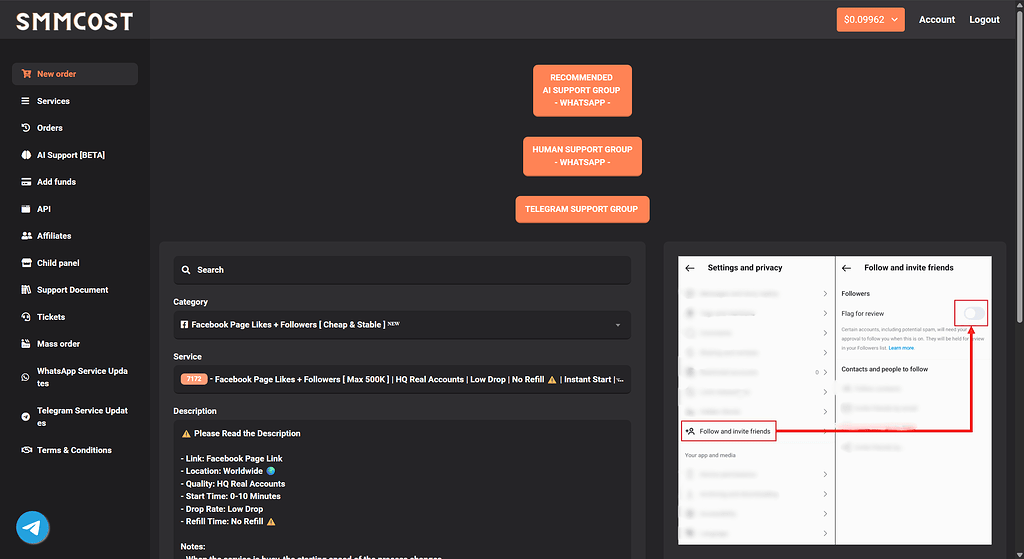Click the Flag for review instruction image
This screenshot has width=1024, height=559.
pyautogui.click(x=835, y=400)
